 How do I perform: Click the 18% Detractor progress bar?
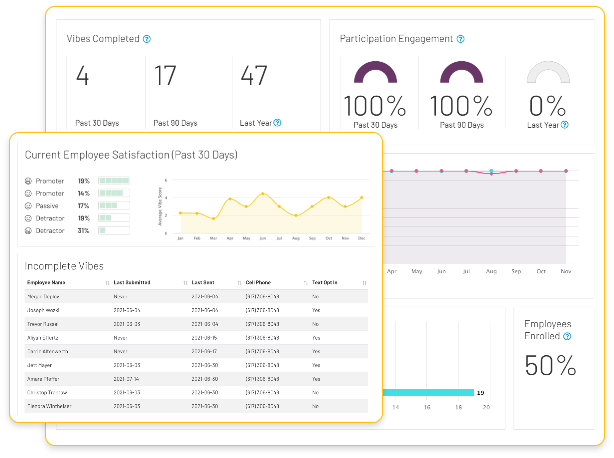[114, 218]
